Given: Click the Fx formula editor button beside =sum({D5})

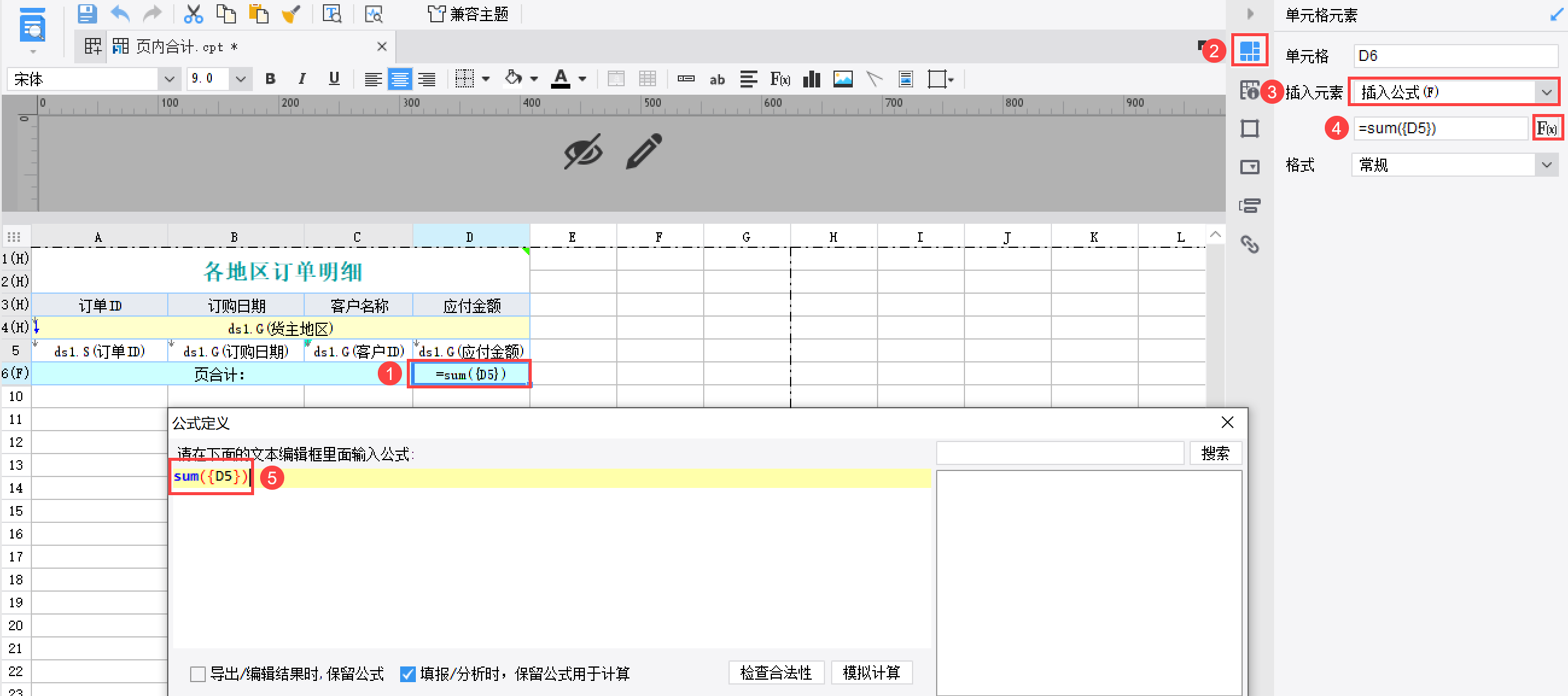Looking at the screenshot, I should click(1546, 128).
